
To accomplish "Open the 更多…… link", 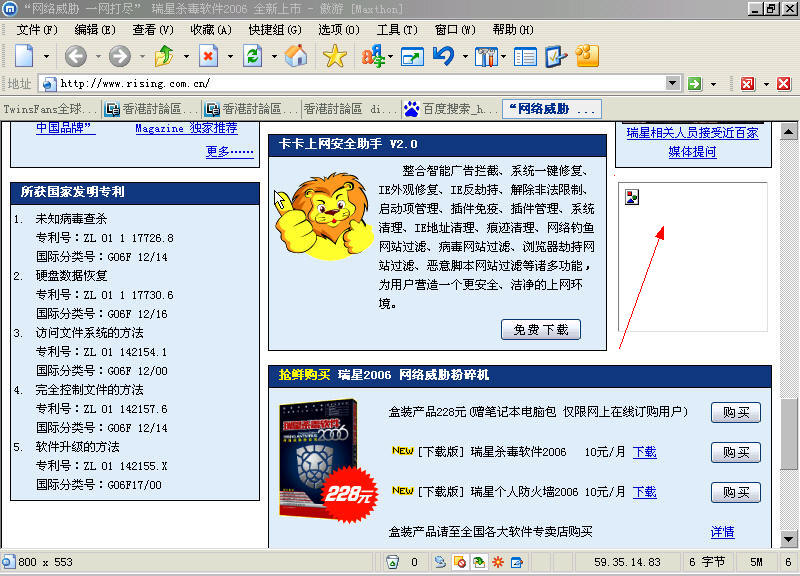I will pyautogui.click(x=230, y=152).
